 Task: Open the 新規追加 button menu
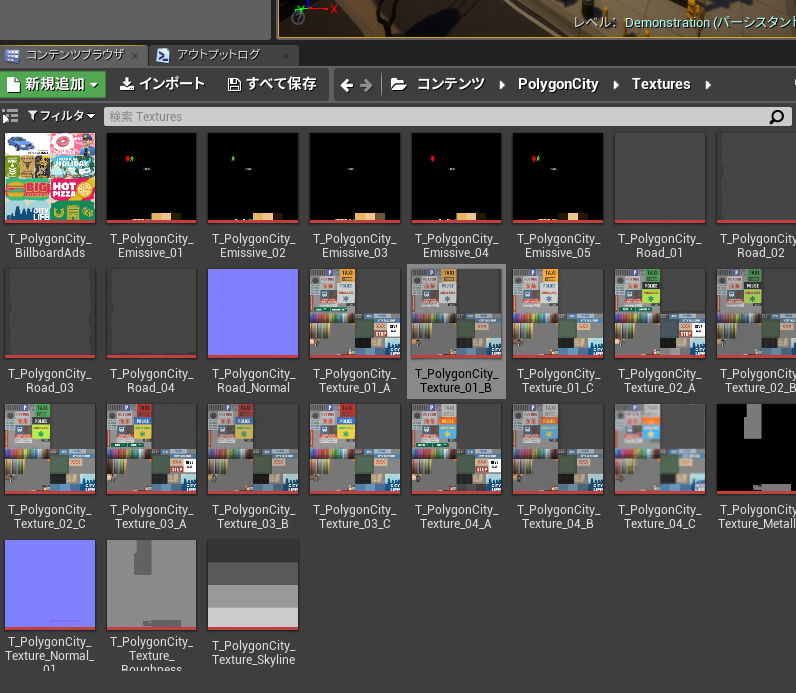pyautogui.click(x=53, y=84)
